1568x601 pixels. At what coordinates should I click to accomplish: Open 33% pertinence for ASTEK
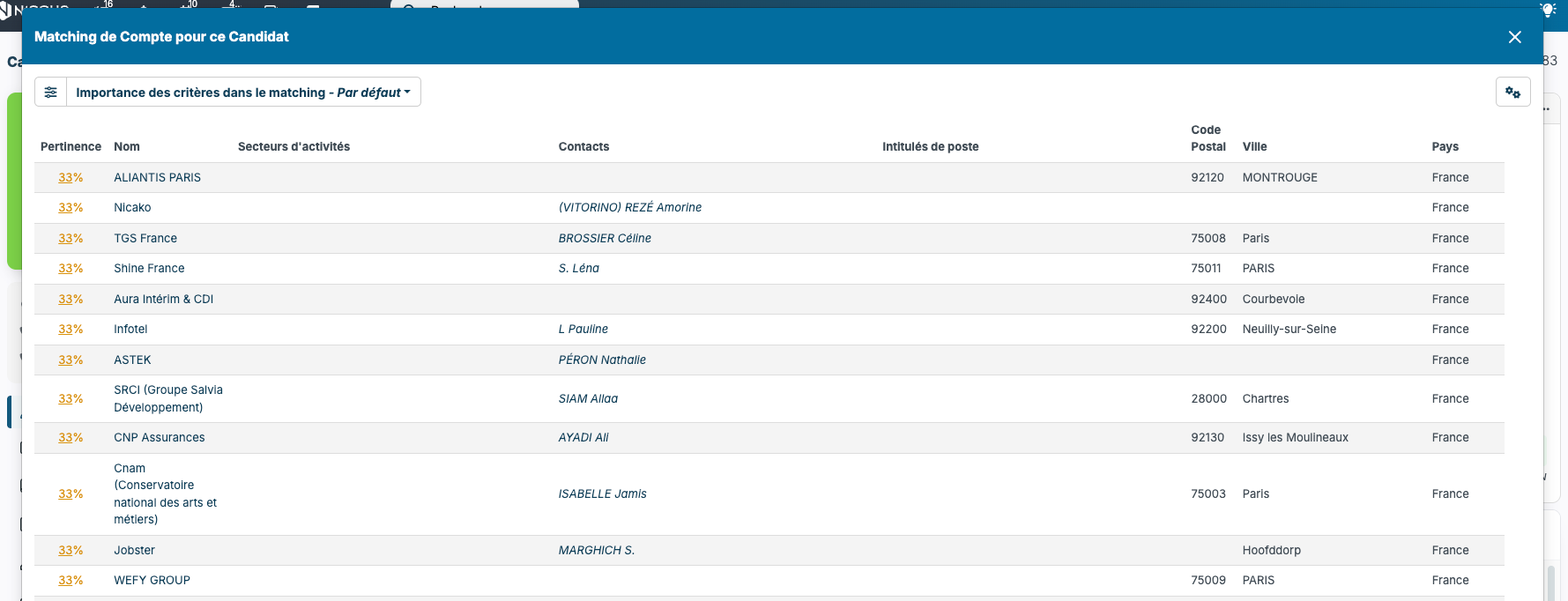click(71, 360)
